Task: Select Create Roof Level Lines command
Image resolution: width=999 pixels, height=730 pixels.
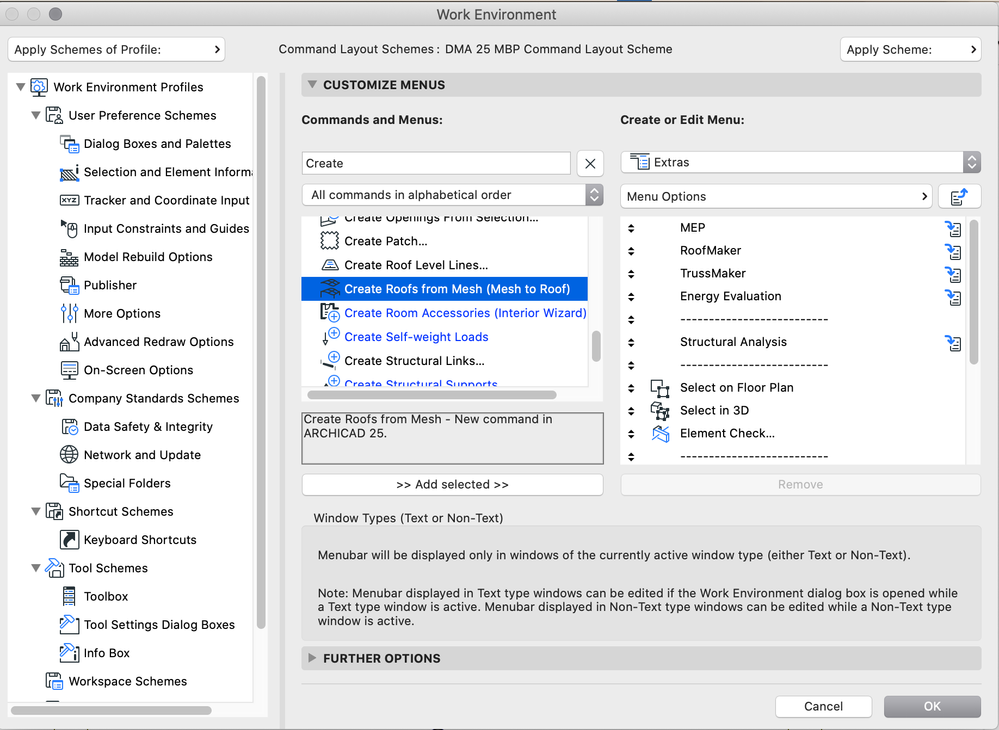Action: tap(444, 265)
